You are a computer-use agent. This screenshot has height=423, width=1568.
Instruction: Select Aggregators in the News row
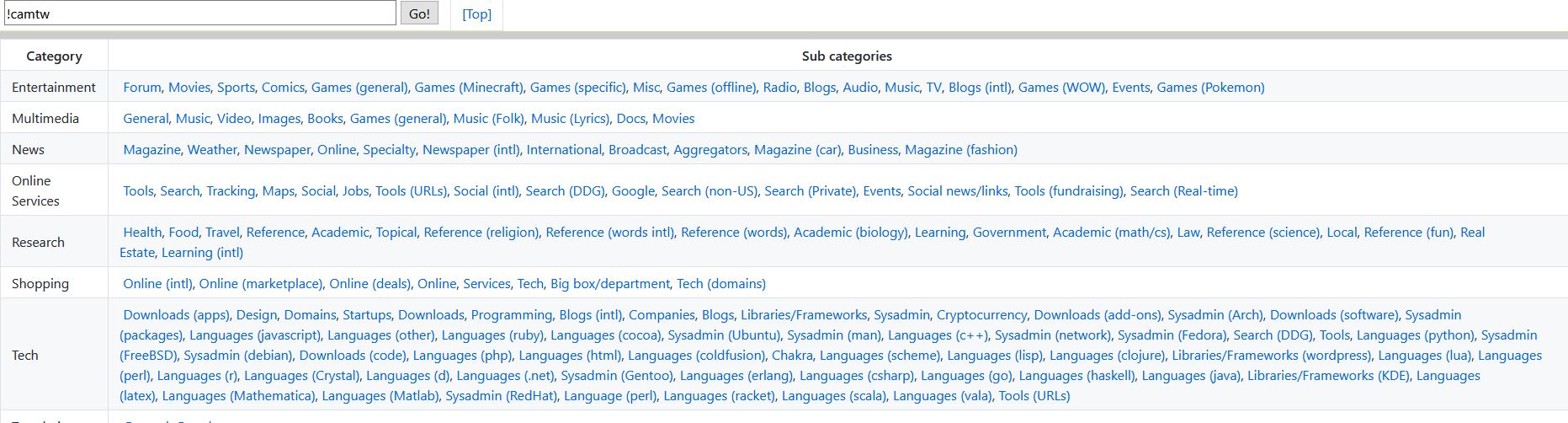(710, 150)
